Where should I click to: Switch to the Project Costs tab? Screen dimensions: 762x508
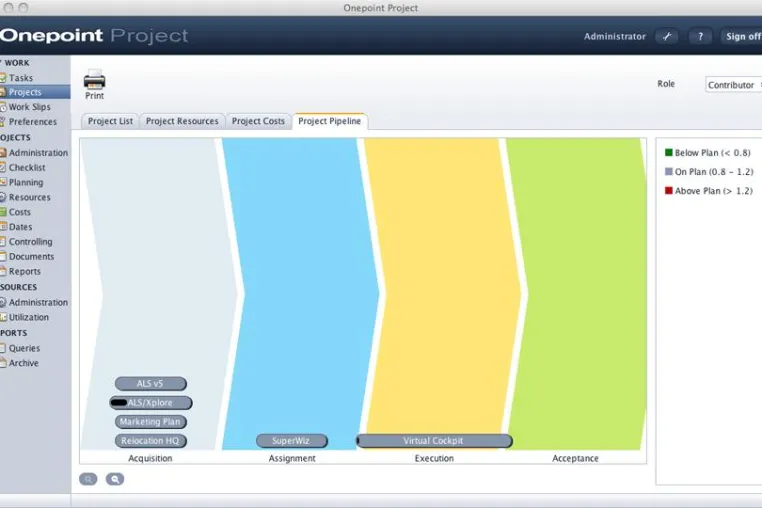point(258,121)
